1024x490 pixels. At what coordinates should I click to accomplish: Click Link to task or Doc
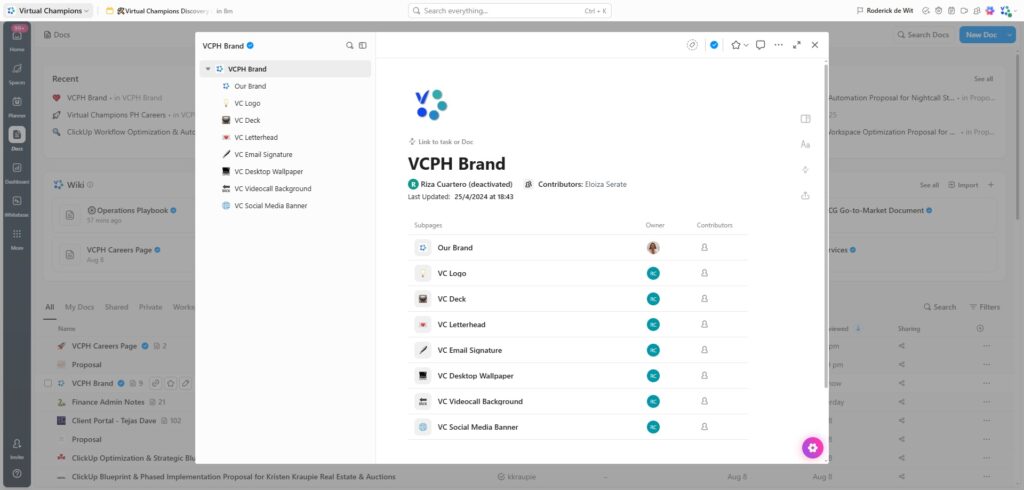(445, 142)
